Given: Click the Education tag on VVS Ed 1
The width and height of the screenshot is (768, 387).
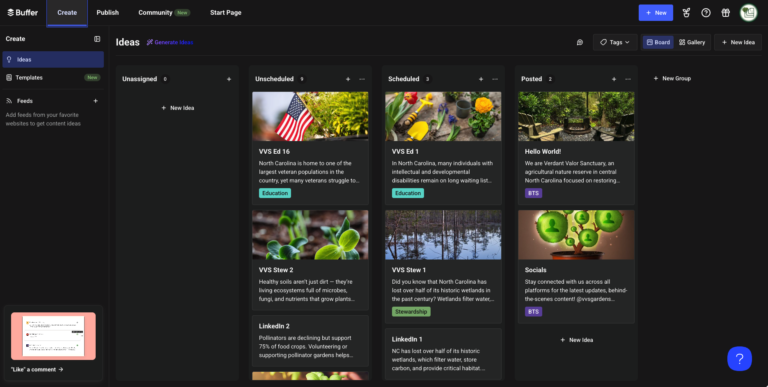Looking at the screenshot, I should click(x=408, y=193).
